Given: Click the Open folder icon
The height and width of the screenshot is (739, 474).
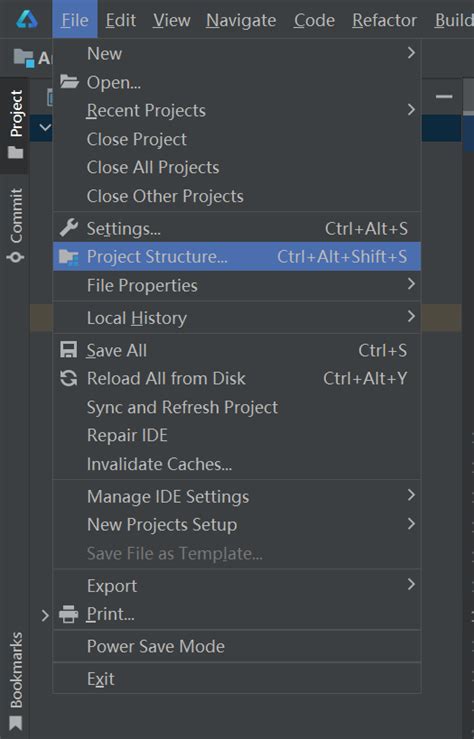Looking at the screenshot, I should 69,82.
